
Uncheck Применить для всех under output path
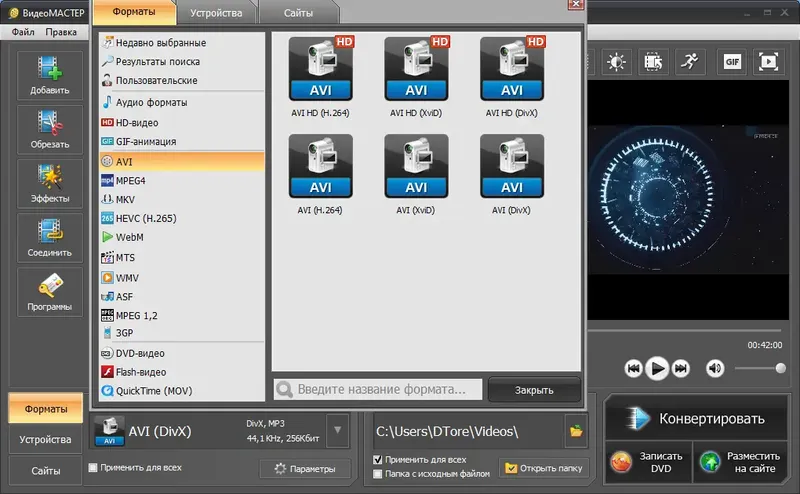(378, 459)
